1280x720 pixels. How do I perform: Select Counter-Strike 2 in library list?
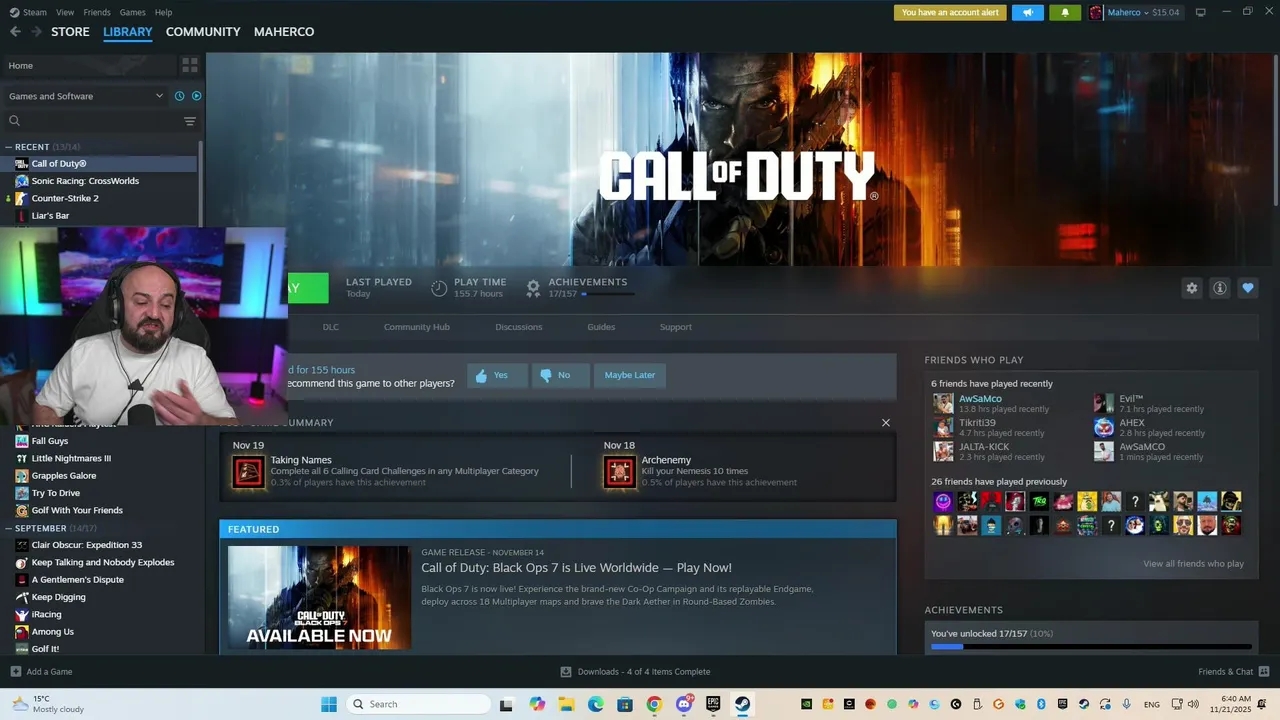65,198
